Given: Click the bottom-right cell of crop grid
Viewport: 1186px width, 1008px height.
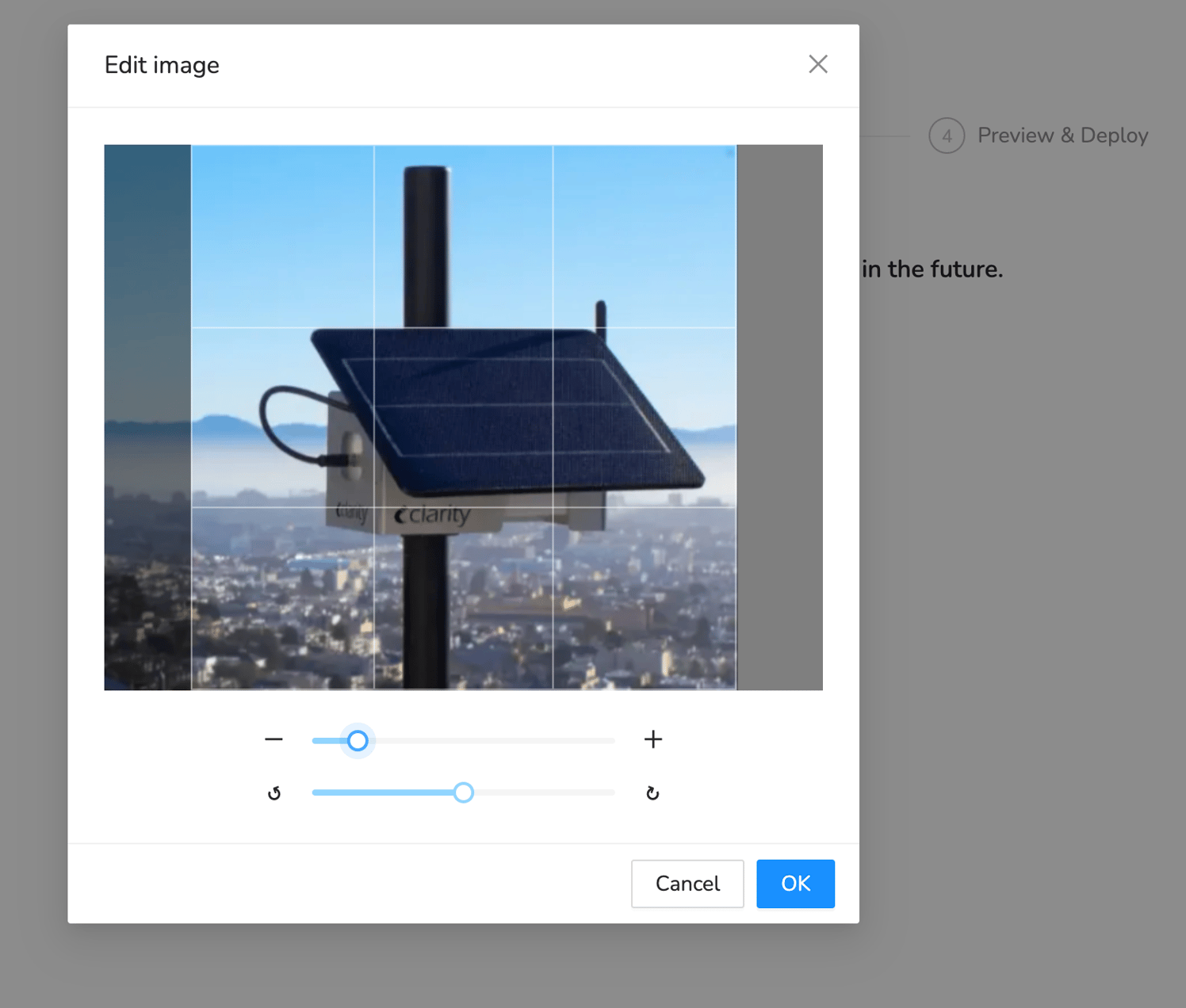Looking at the screenshot, I should (644, 598).
